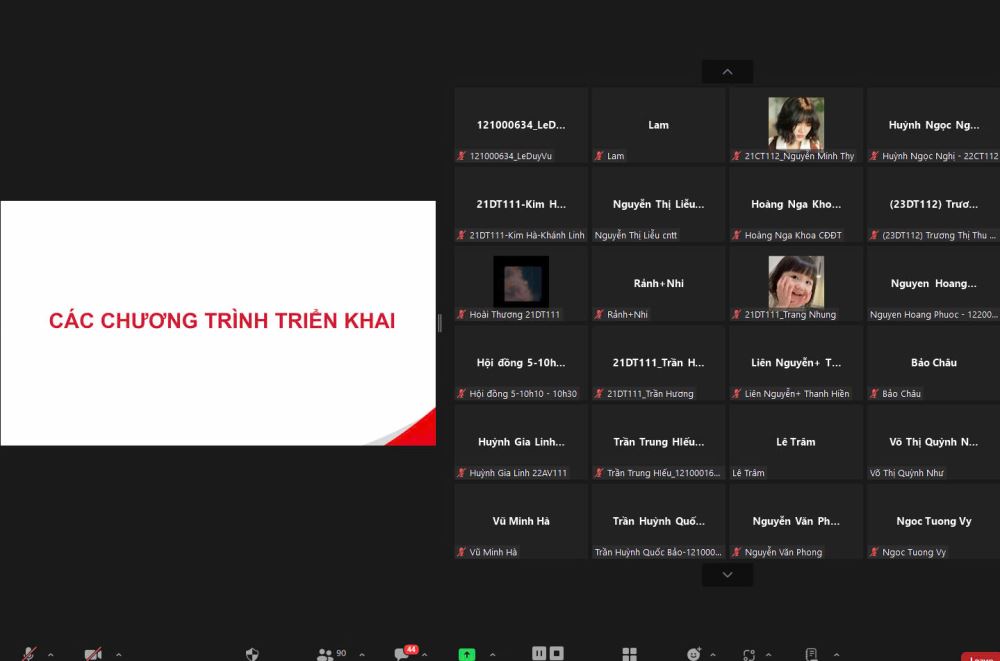Click the green Share Screen icon
This screenshot has width=1000, height=661.
467,654
